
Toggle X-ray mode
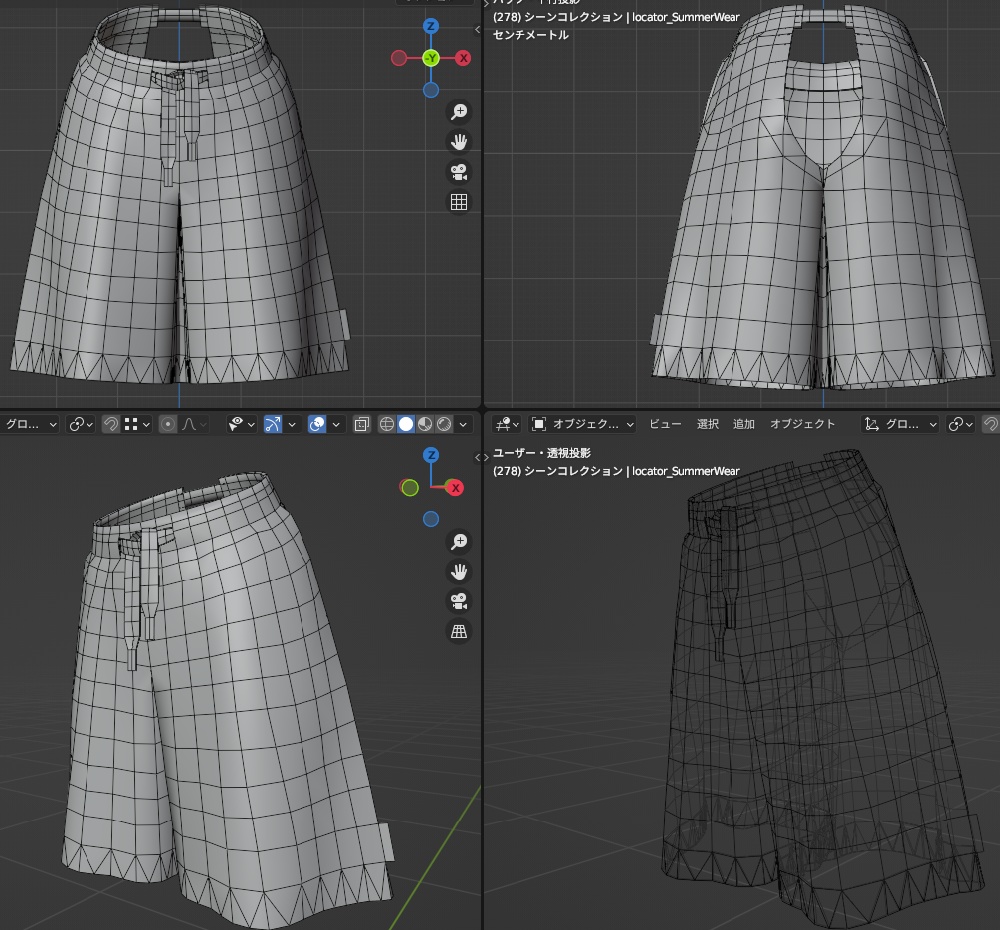coord(362,424)
